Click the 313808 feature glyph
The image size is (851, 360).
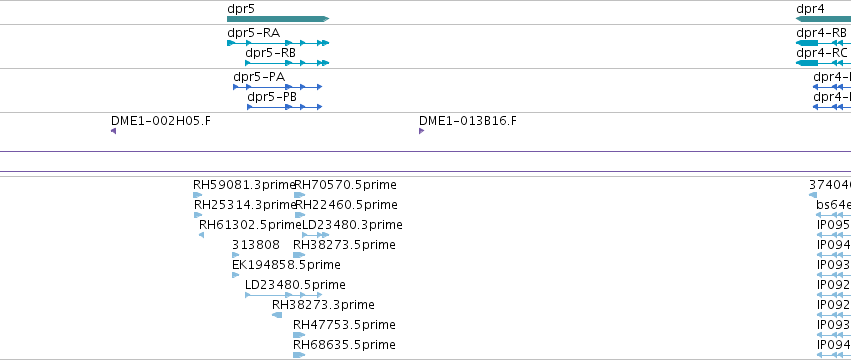coord(236,255)
